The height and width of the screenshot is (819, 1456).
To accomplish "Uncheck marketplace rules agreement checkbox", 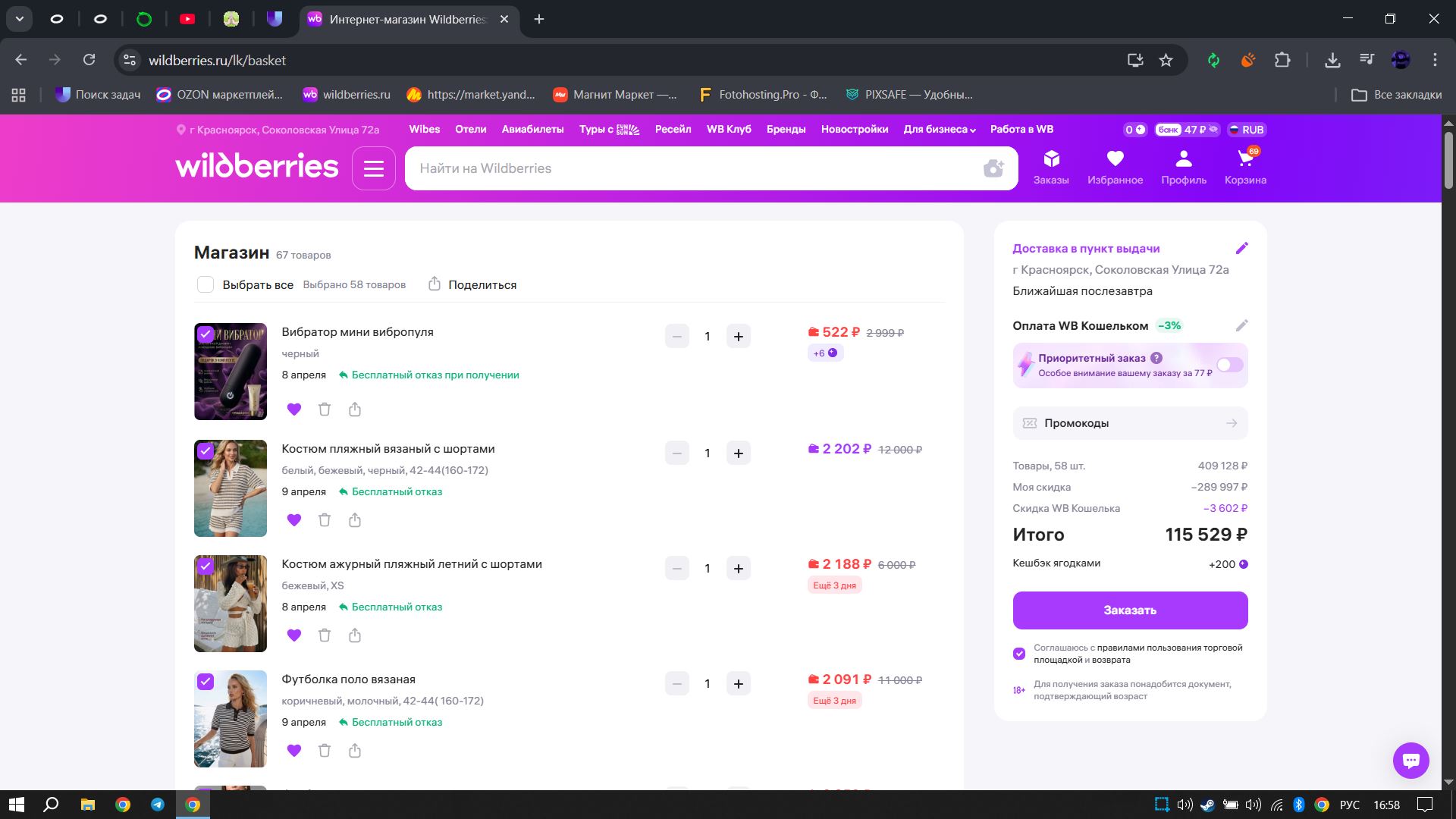I will pyautogui.click(x=1019, y=654).
